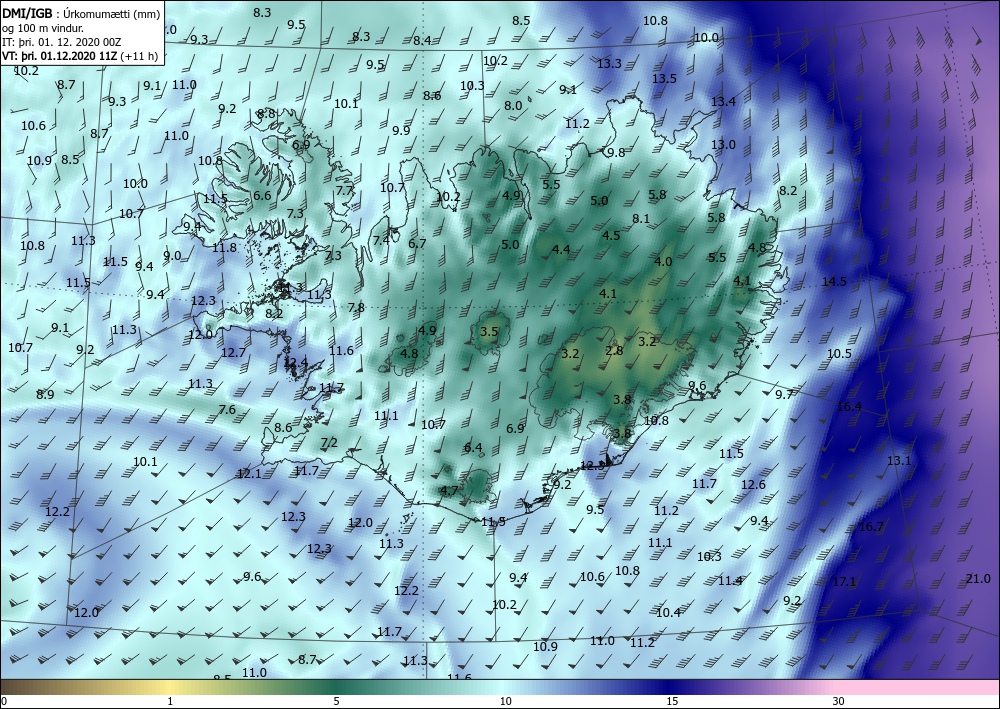This screenshot has width=1000, height=709.
Task: Select the "30" tick label on the scale
Action: coord(838,701)
